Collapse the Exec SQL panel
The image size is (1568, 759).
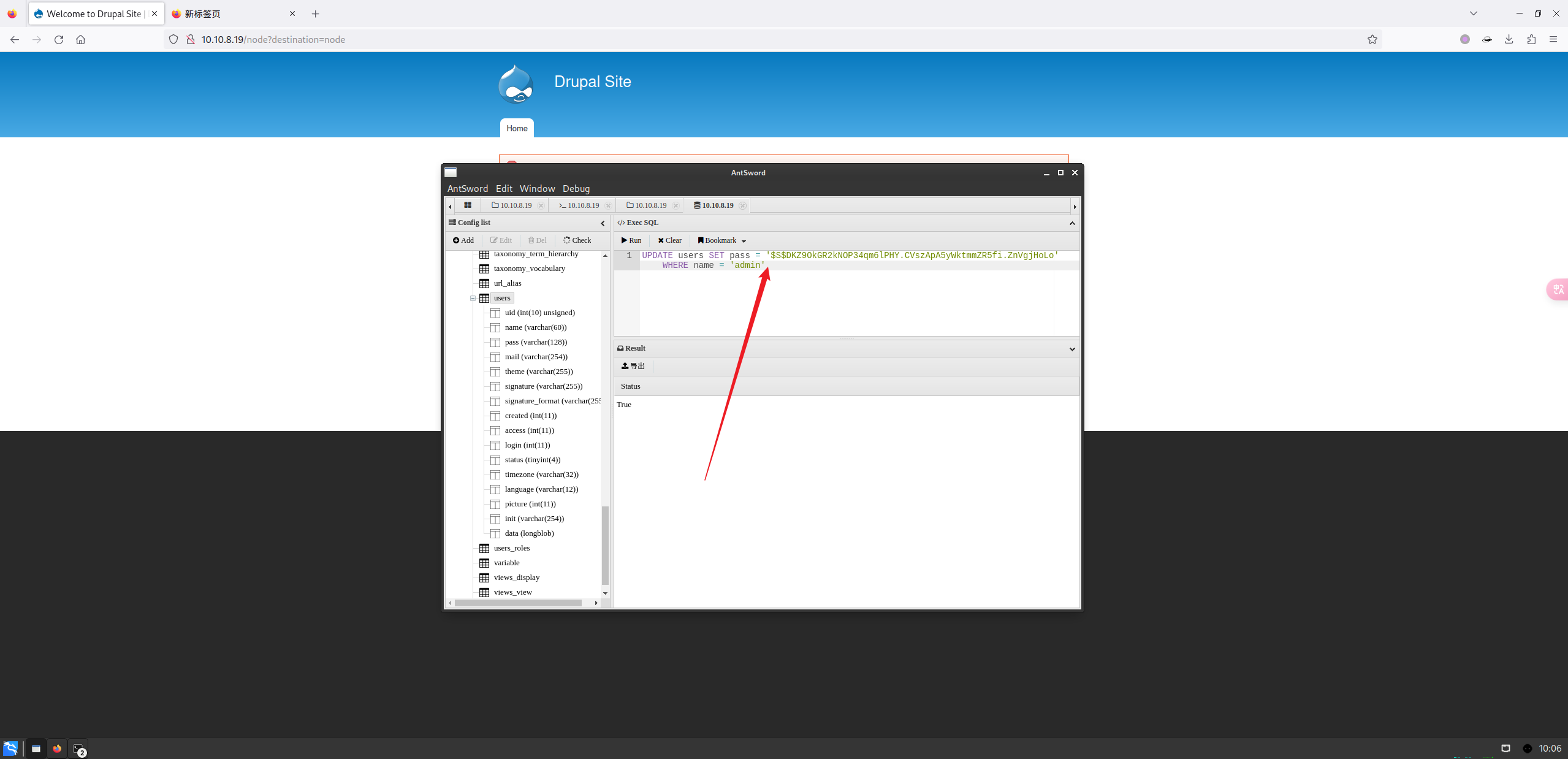1072,223
